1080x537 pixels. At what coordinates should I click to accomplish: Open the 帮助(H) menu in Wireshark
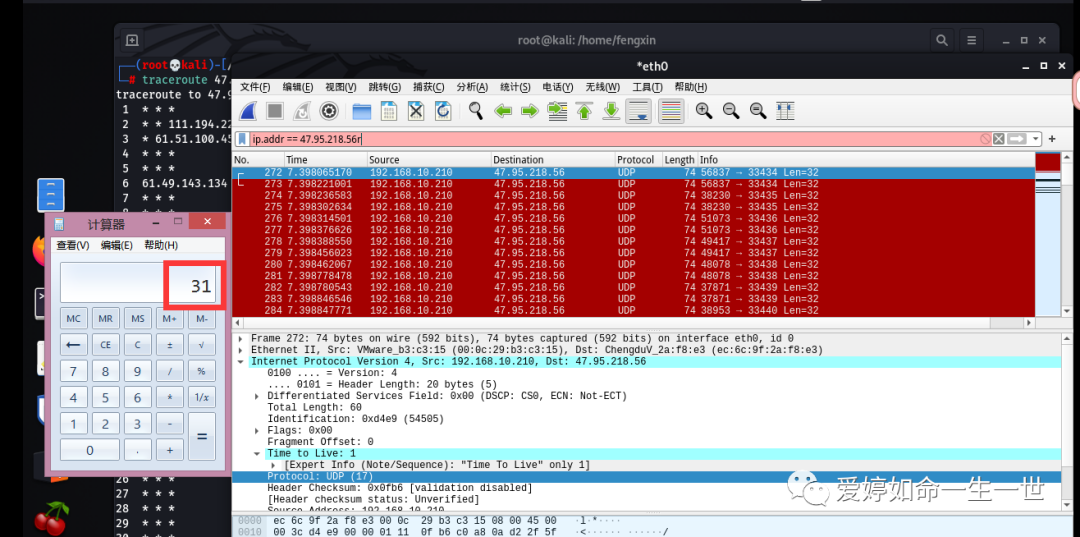690,87
